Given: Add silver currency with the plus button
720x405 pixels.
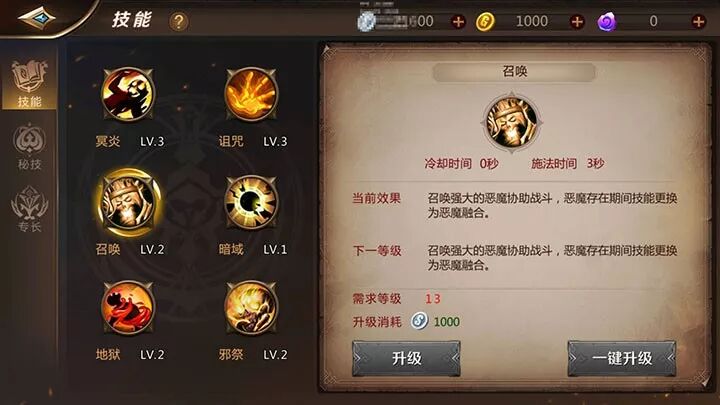Looking at the screenshot, I should click(x=458, y=22).
